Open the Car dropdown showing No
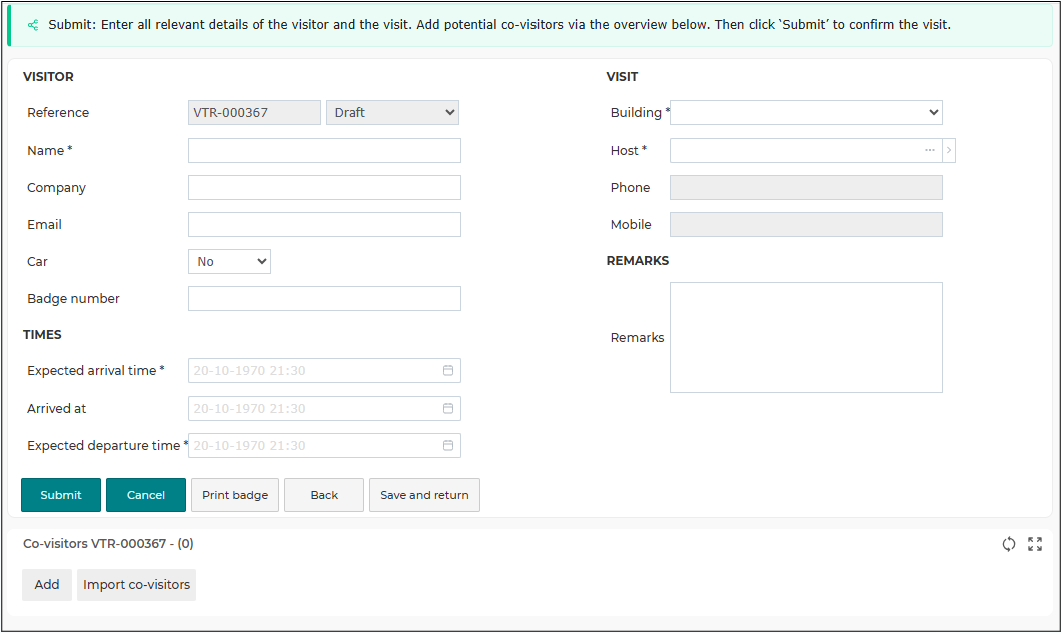 pos(229,261)
